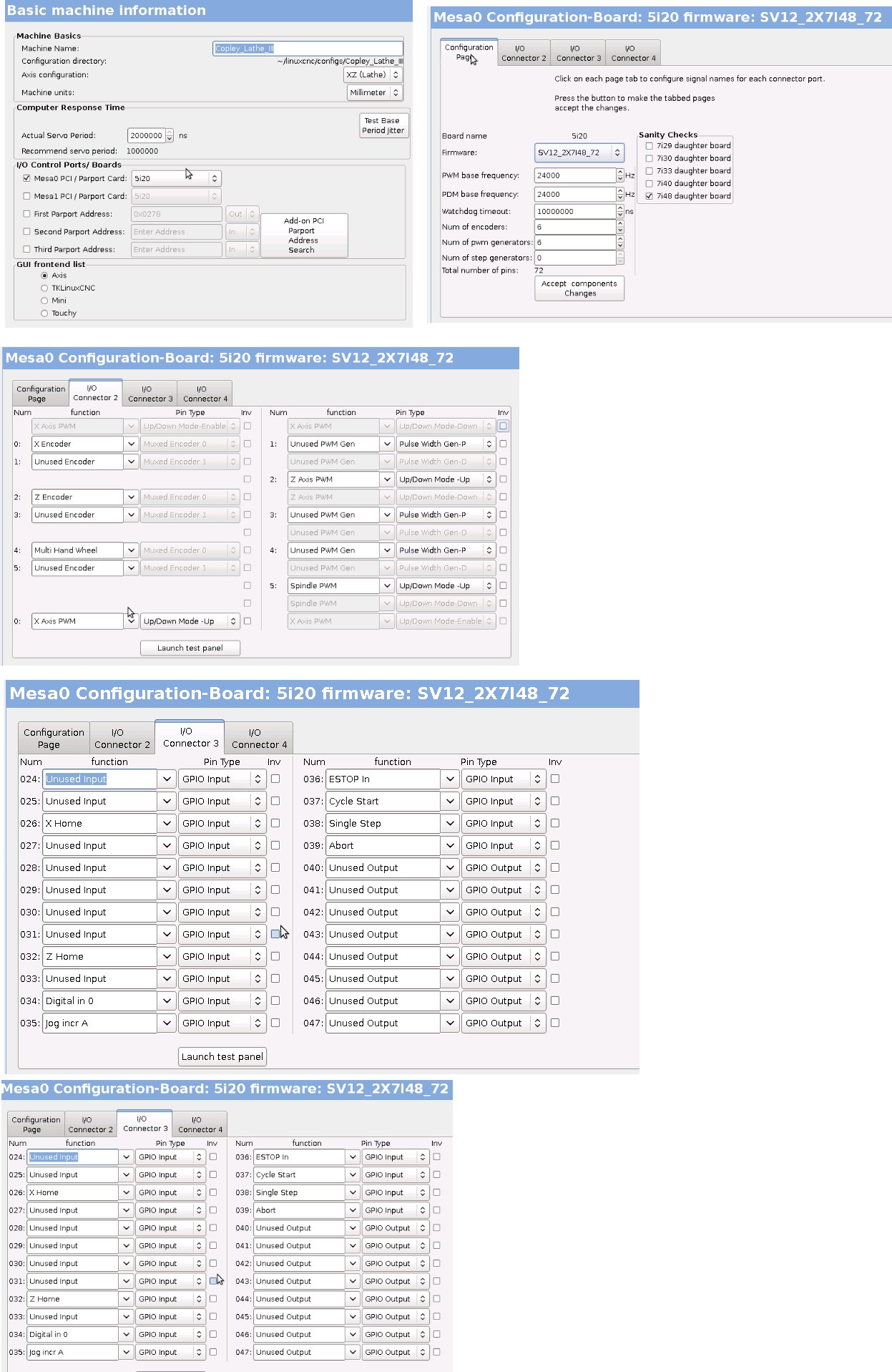Open the enabled Z Axis PWM function dropdown
This screenshot has height=1372, width=892.
click(x=387, y=480)
